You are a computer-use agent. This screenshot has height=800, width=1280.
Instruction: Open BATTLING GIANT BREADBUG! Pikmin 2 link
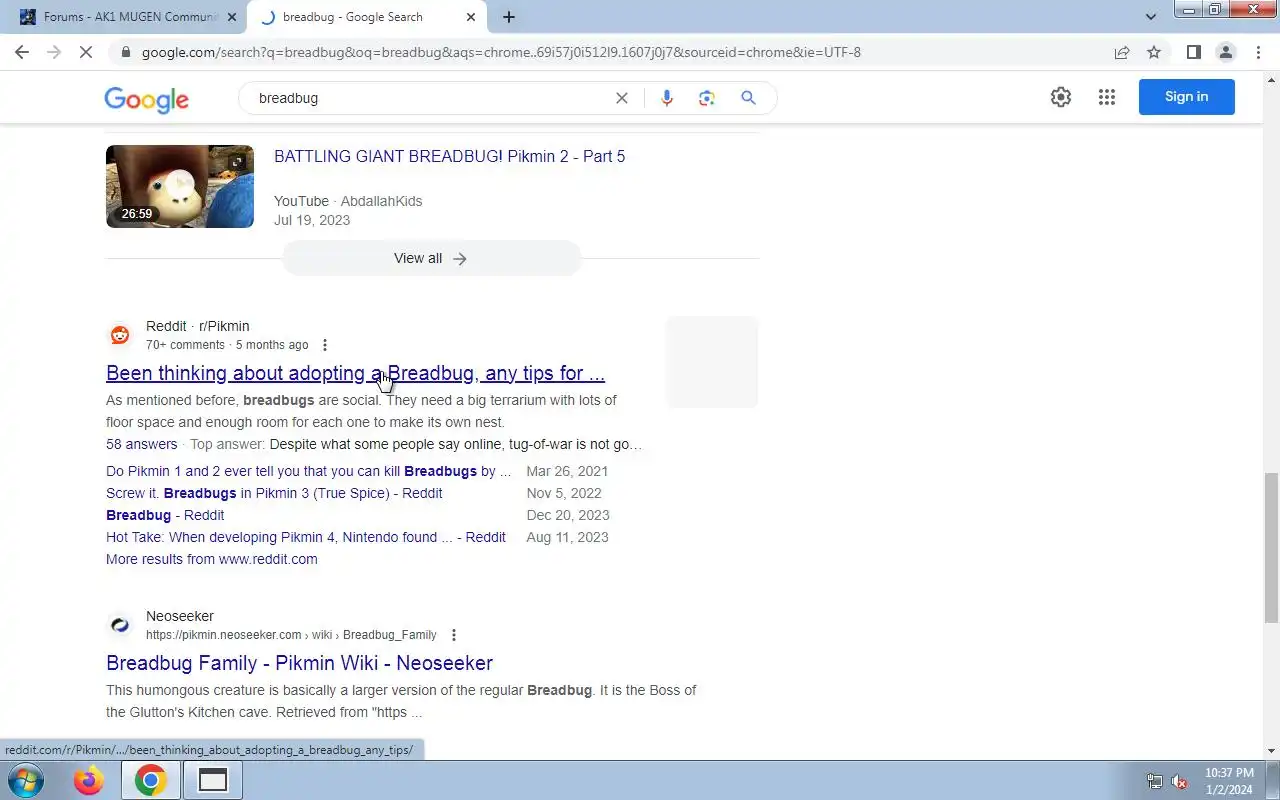tap(449, 156)
